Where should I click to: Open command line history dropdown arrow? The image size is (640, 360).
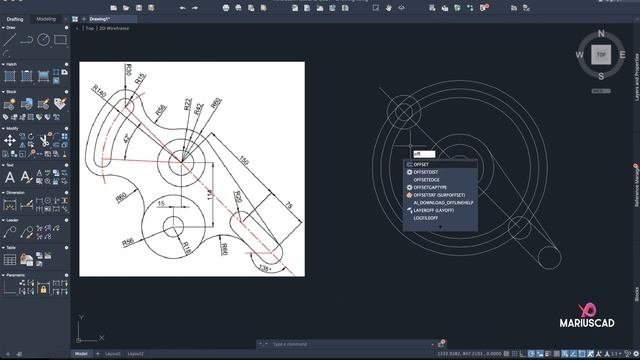(x=432, y=344)
